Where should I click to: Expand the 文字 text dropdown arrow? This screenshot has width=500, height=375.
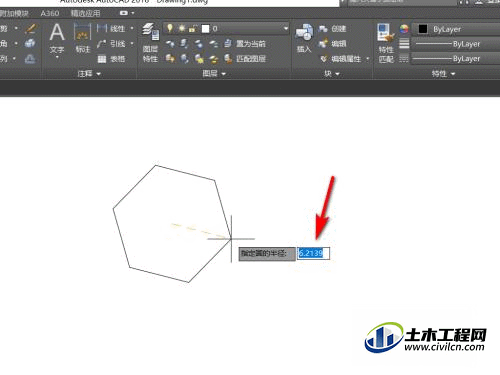click(57, 57)
